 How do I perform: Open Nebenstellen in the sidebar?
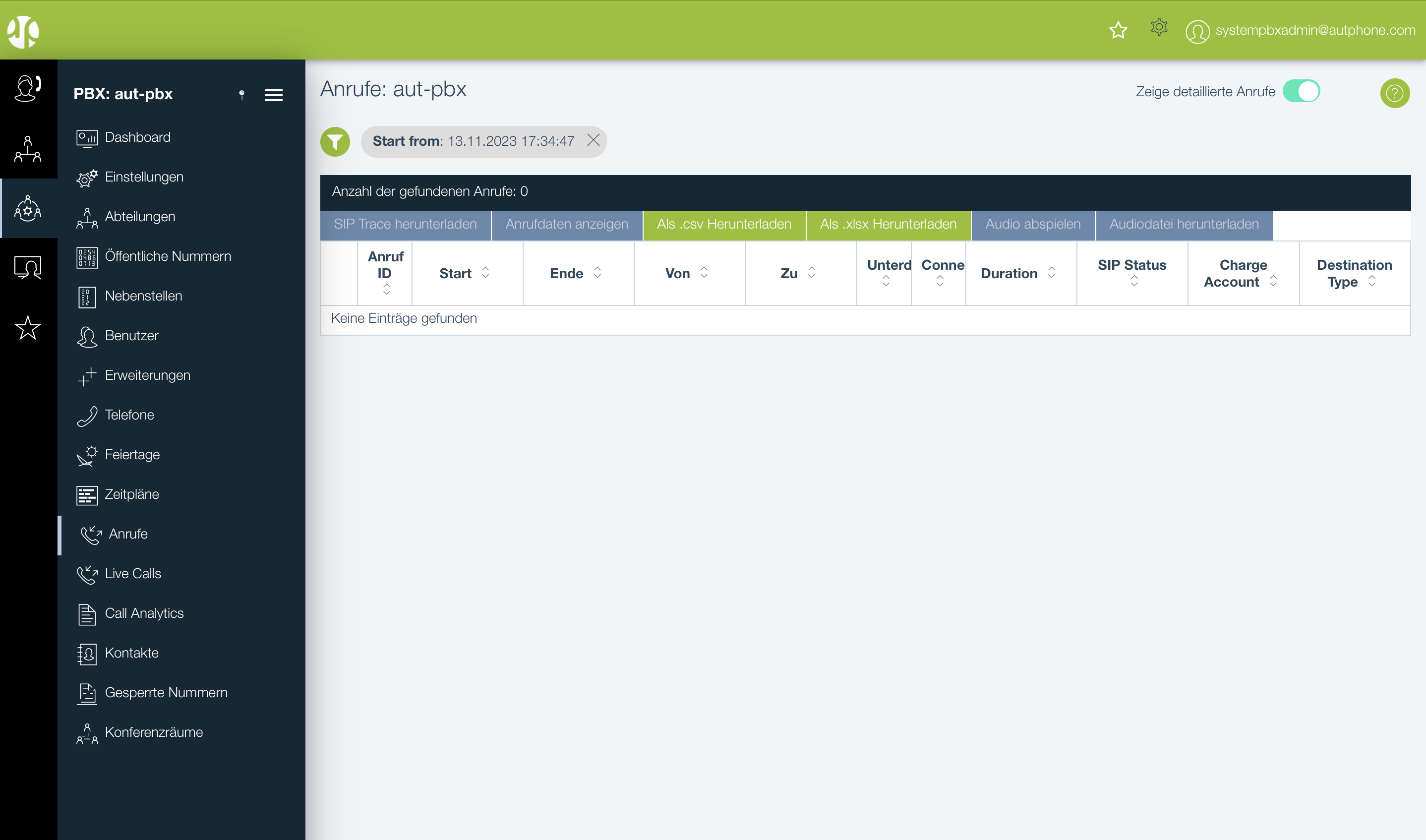click(143, 296)
